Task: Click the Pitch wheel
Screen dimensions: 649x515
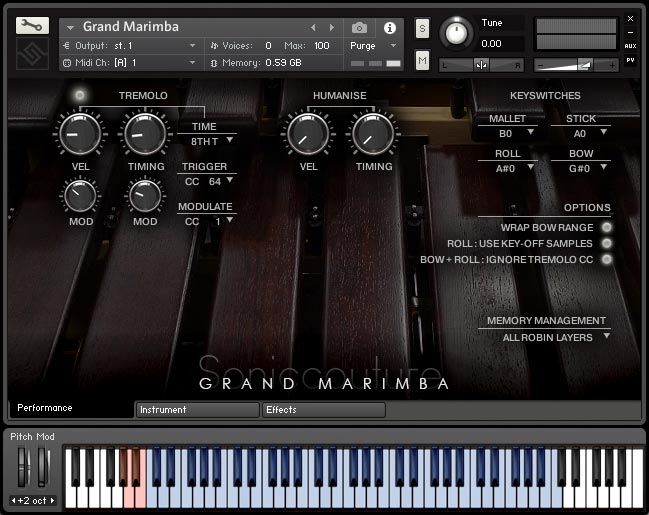Action: point(24,467)
